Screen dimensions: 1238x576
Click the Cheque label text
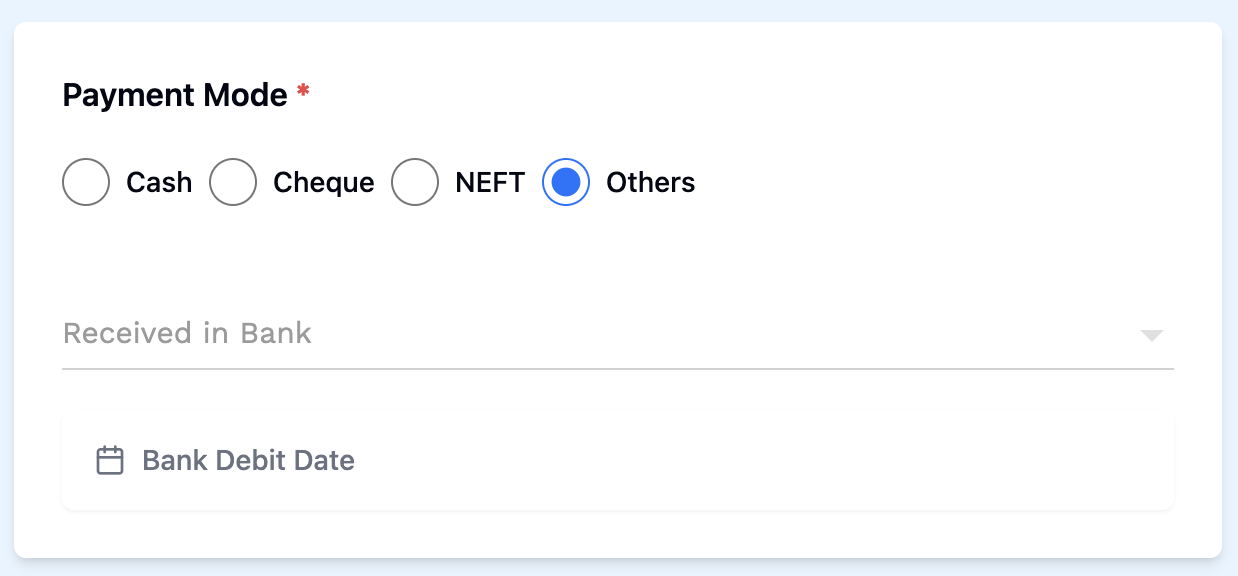pos(323,183)
